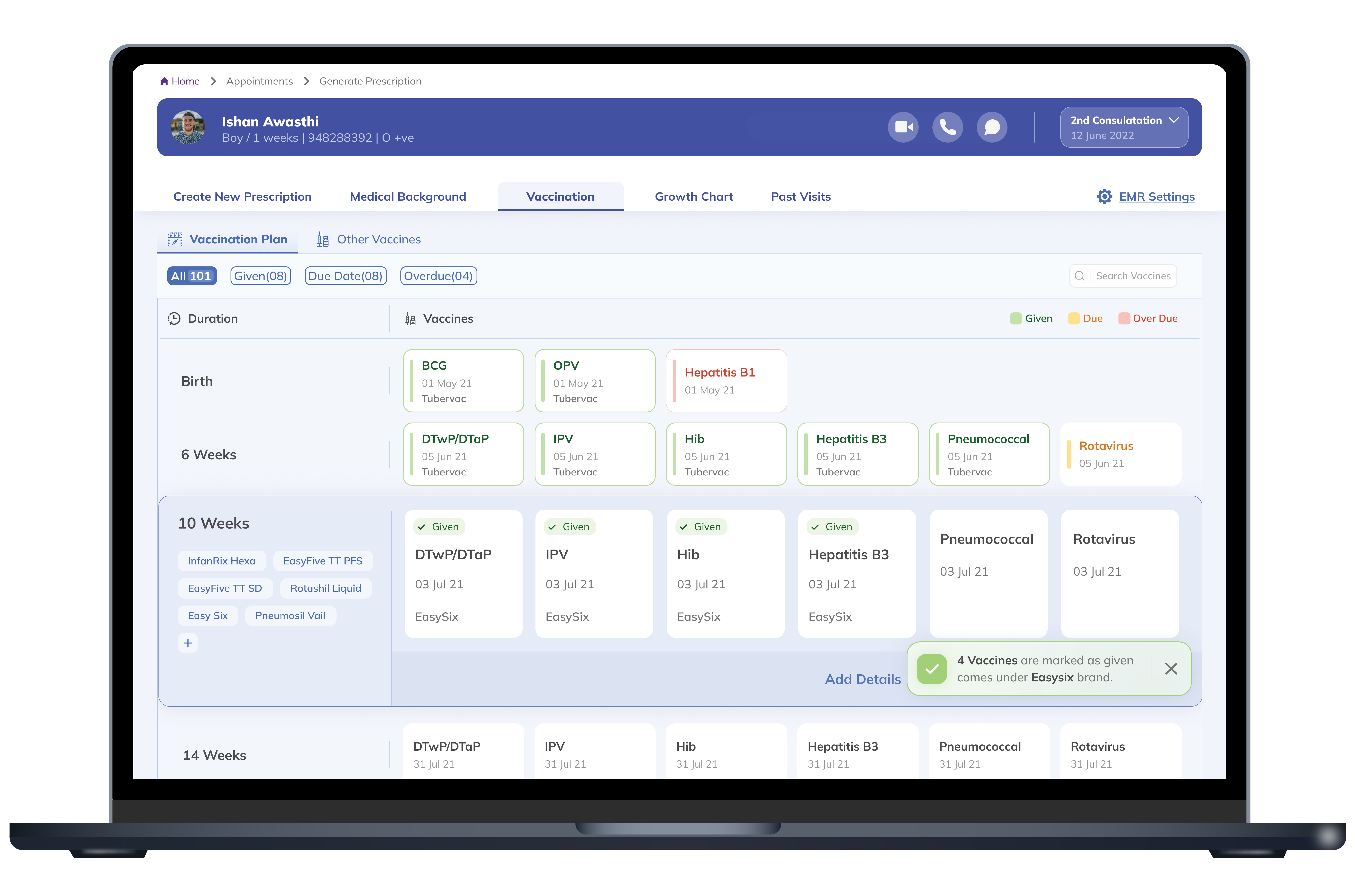Select the Given(08) filter
Image resolution: width=1355 pixels, height=896 pixels.
coord(261,275)
